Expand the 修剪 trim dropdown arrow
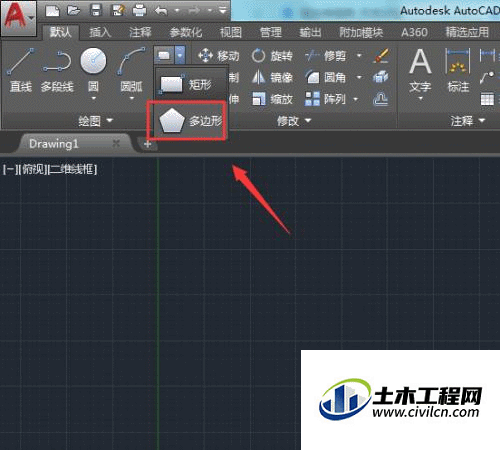The width and height of the screenshot is (500, 450). coord(359,56)
